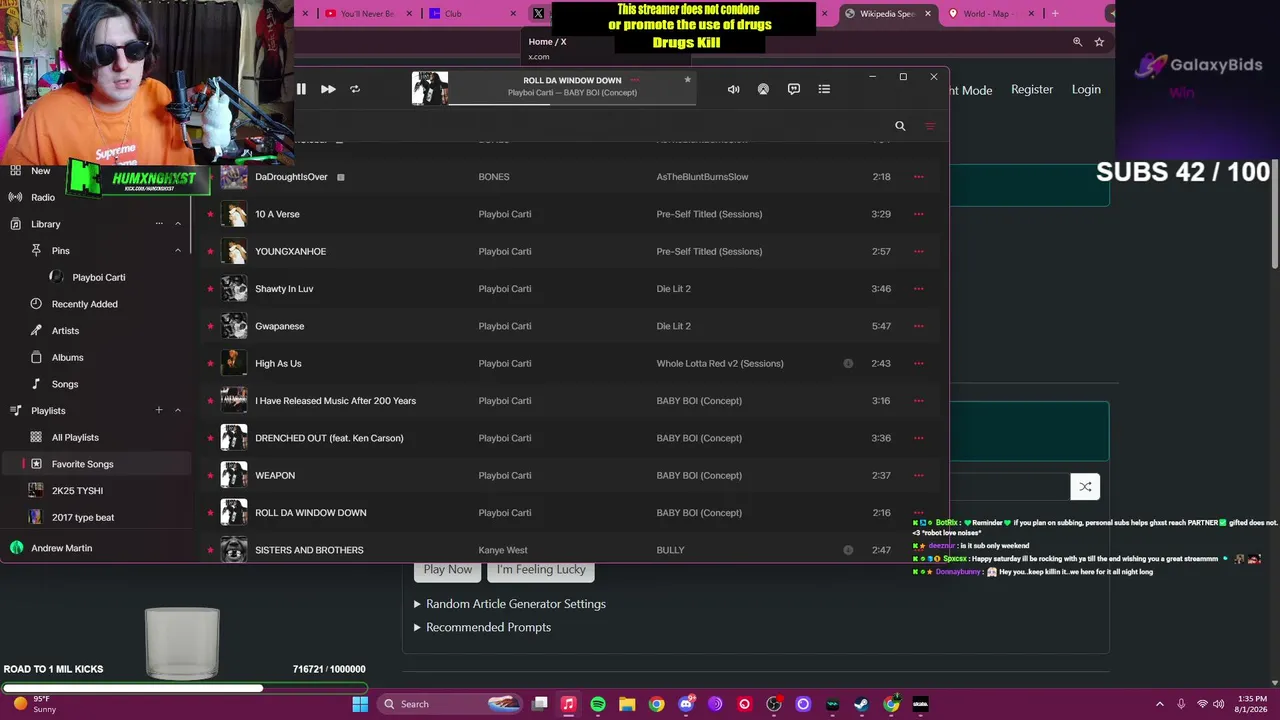Collapse the Playlists section
This screenshot has width=1280, height=720.
pos(178,410)
